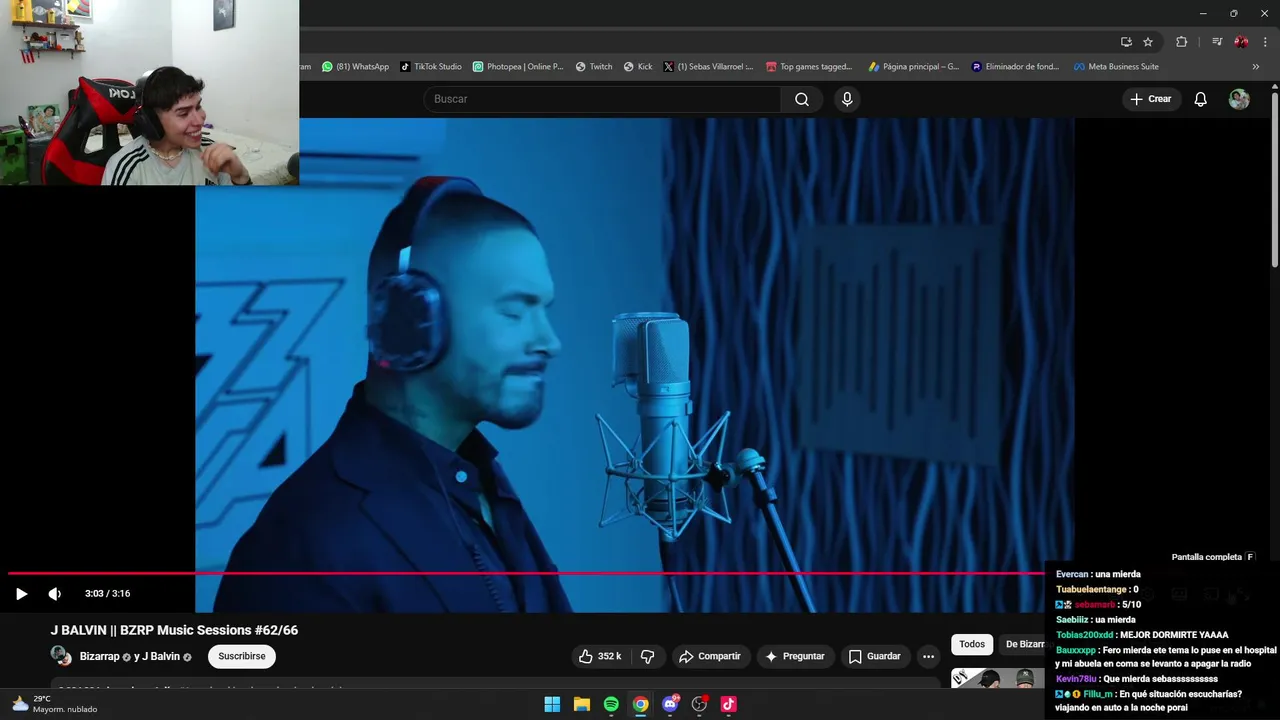Open the Twitch bookmark
This screenshot has height=720, width=1280.
click(x=594, y=67)
